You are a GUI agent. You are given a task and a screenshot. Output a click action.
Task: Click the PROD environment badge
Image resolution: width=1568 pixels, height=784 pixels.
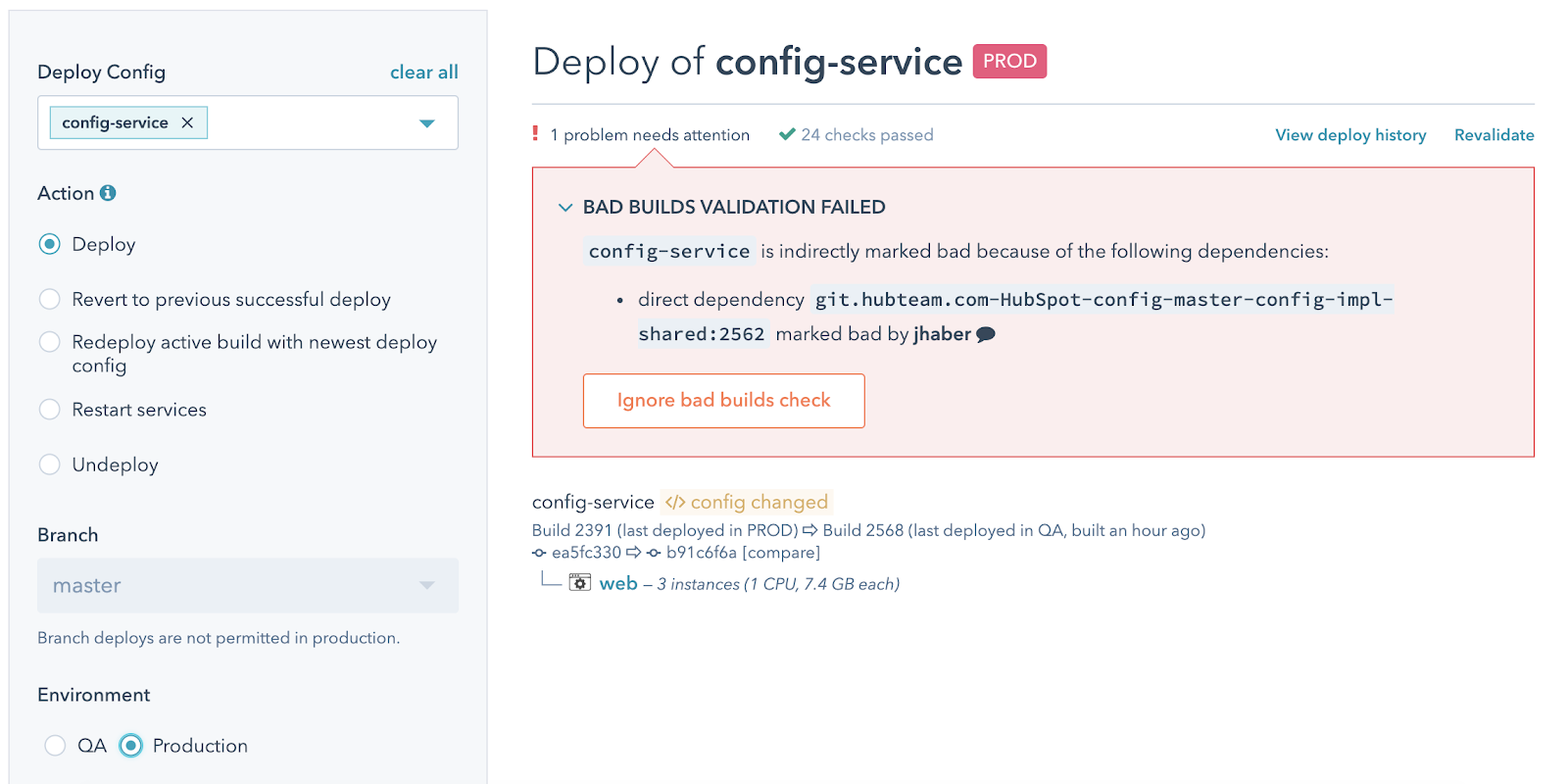click(x=1009, y=62)
